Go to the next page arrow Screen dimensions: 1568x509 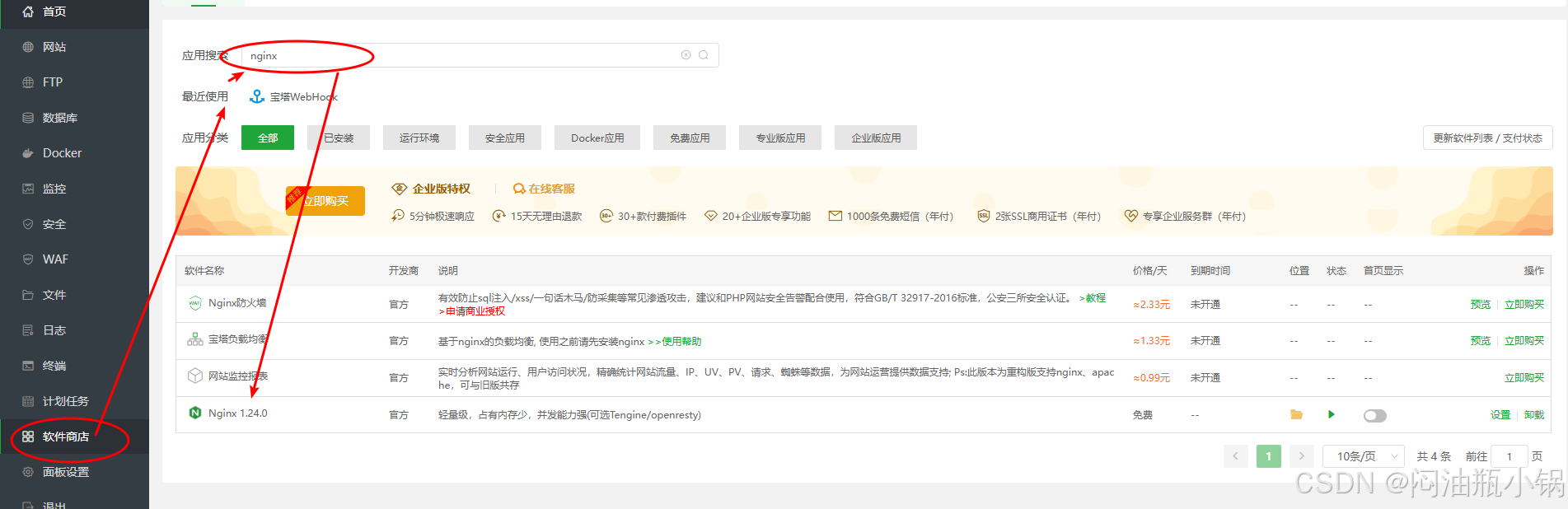(1302, 456)
